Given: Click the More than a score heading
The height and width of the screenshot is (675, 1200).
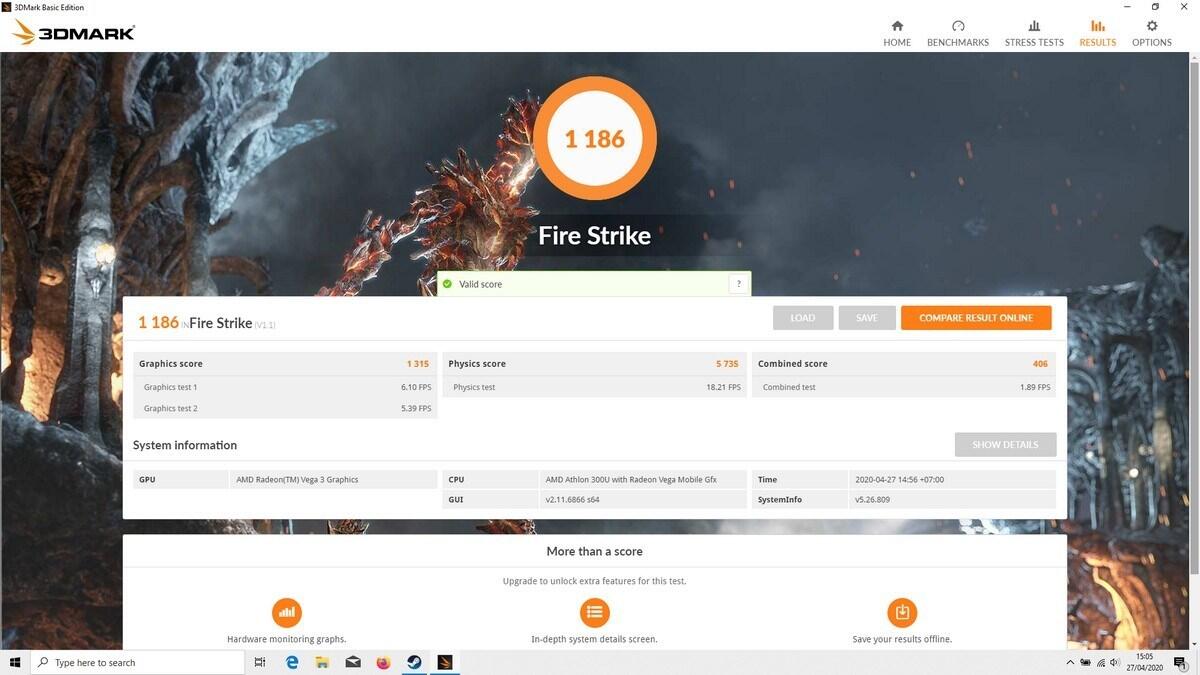Looking at the screenshot, I should pyautogui.click(x=595, y=551).
